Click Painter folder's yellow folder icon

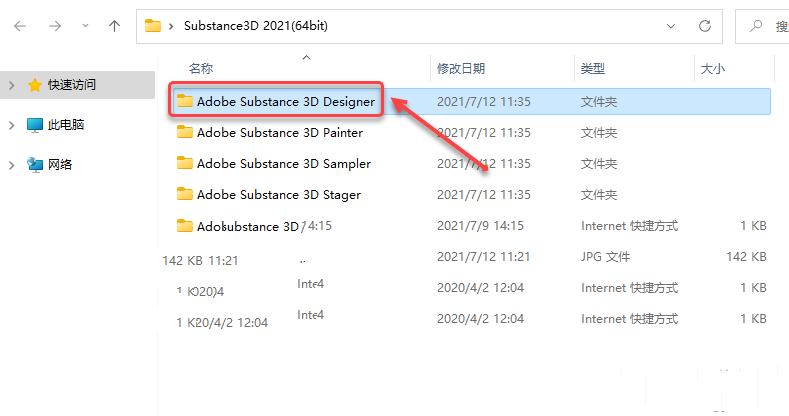click(x=185, y=132)
